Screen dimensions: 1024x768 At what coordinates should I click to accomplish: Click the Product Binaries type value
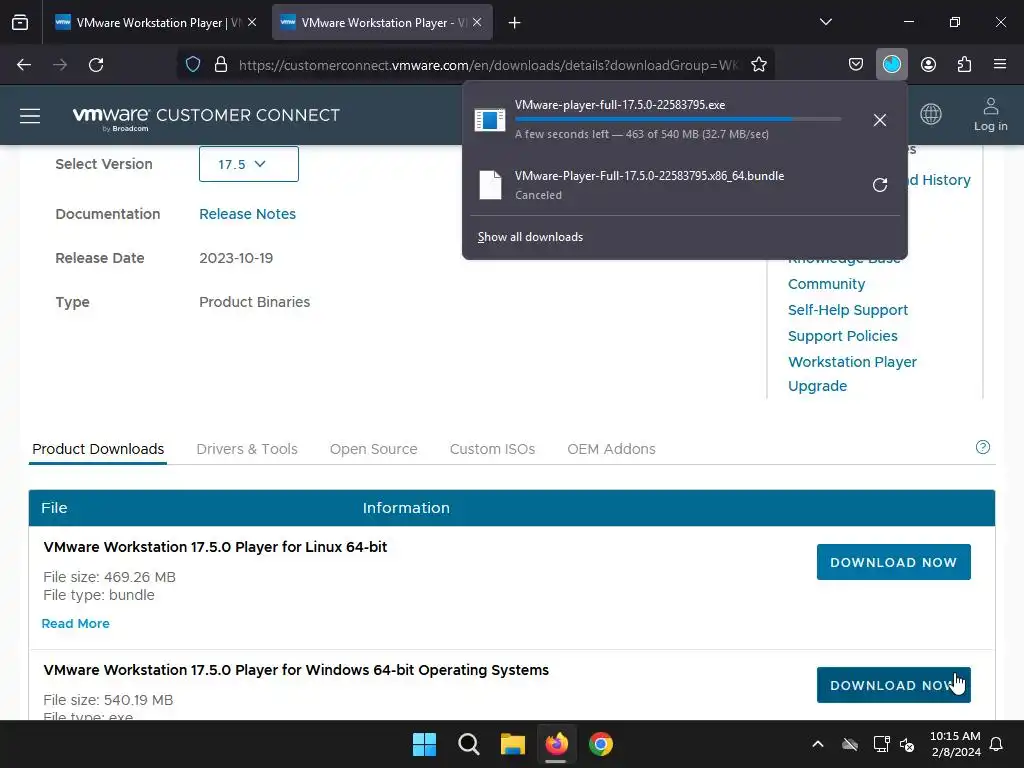point(255,302)
